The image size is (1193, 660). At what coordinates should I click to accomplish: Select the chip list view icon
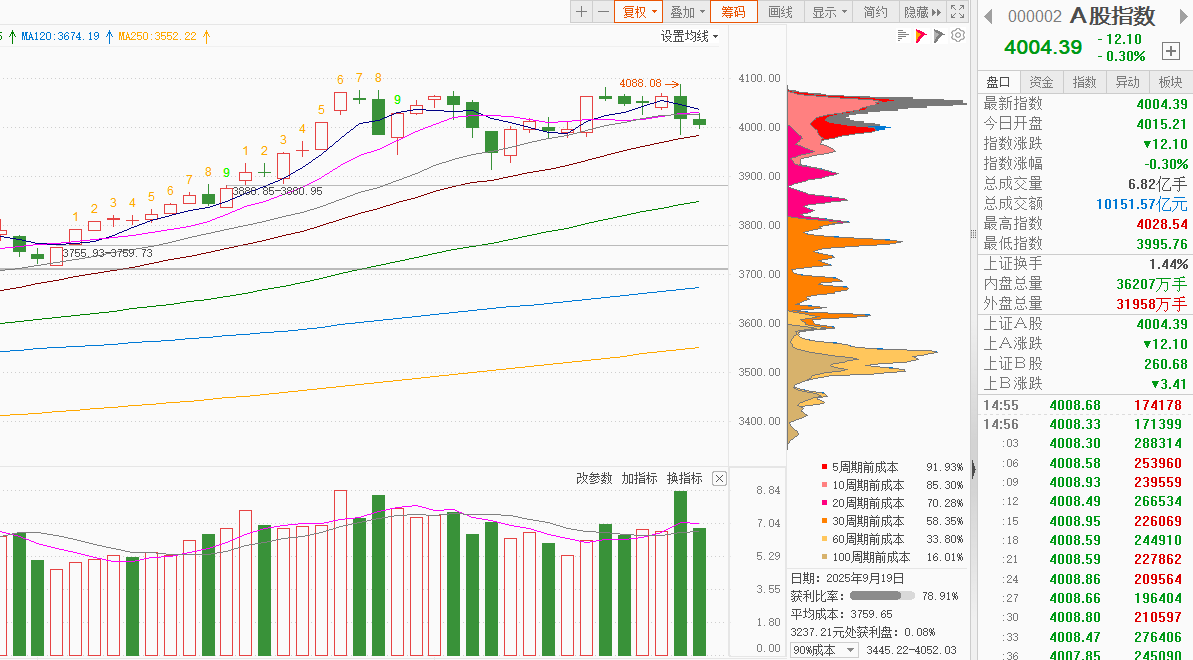coord(903,35)
